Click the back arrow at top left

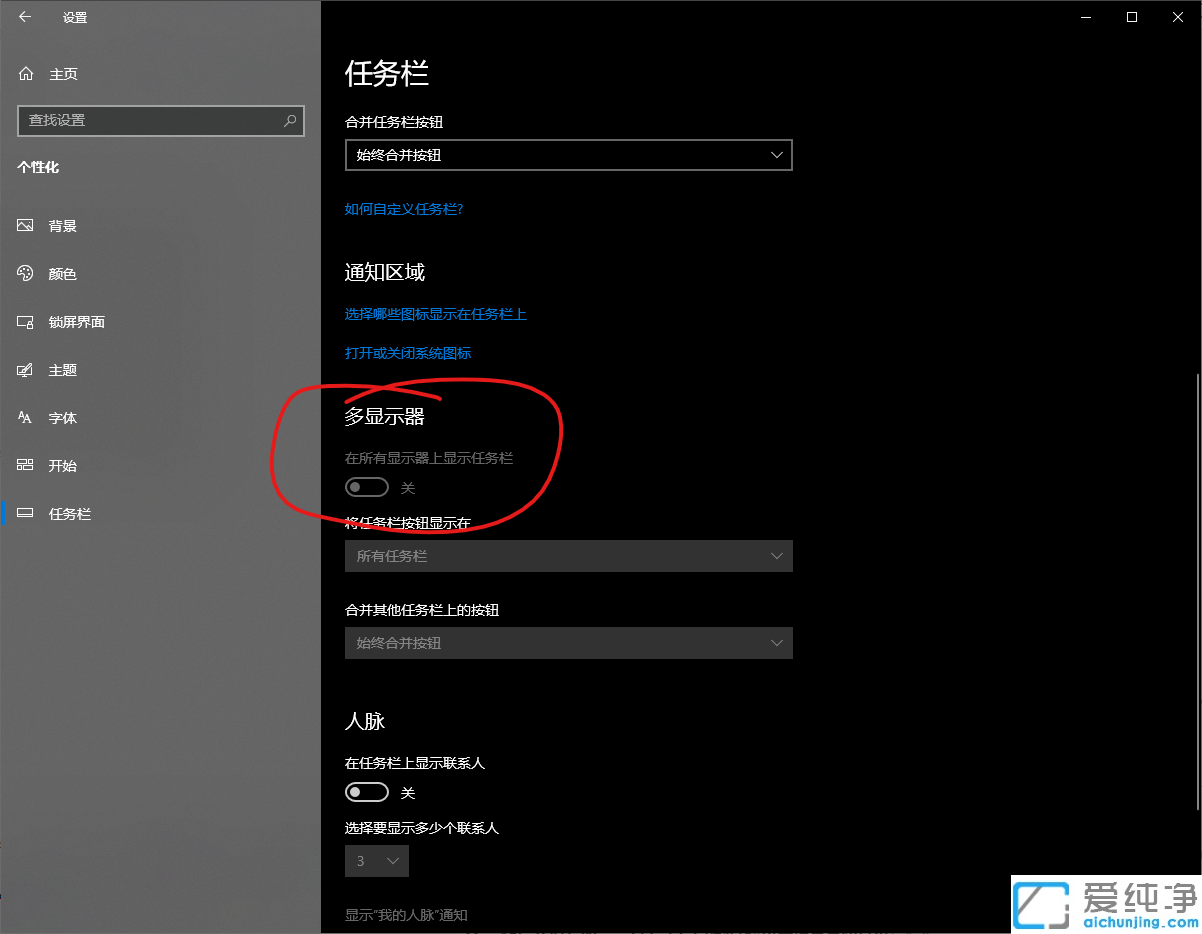point(24,17)
